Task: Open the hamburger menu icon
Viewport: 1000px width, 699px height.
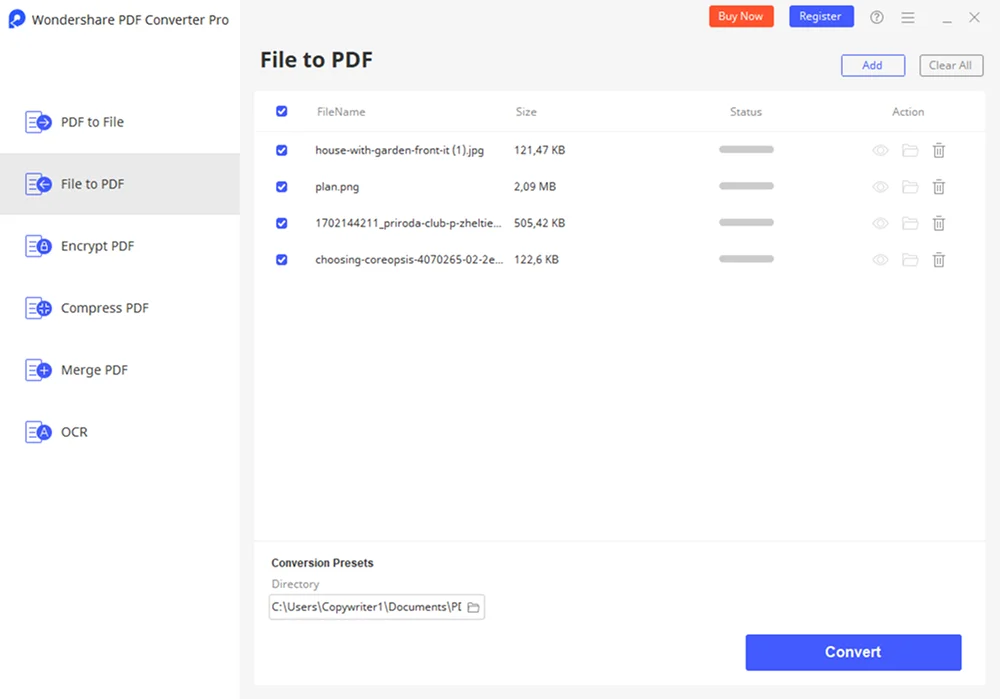Action: pyautogui.click(x=908, y=17)
